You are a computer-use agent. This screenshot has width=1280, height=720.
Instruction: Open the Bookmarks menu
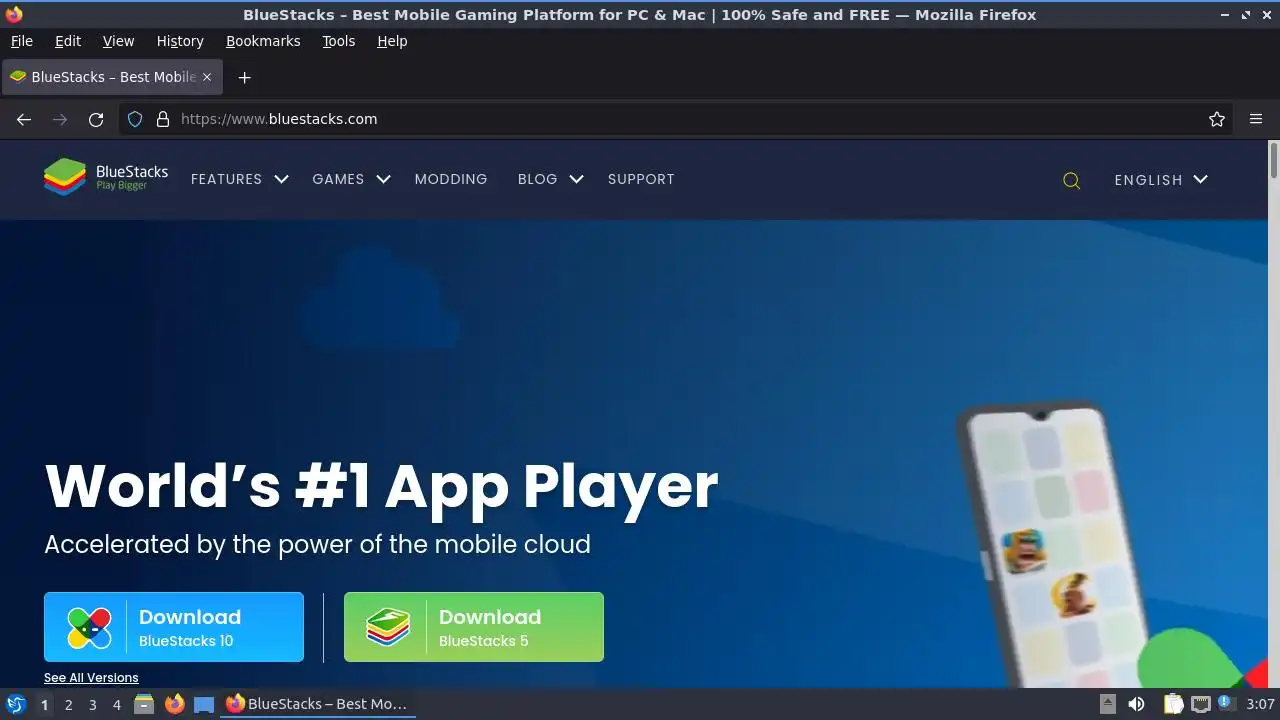(263, 41)
